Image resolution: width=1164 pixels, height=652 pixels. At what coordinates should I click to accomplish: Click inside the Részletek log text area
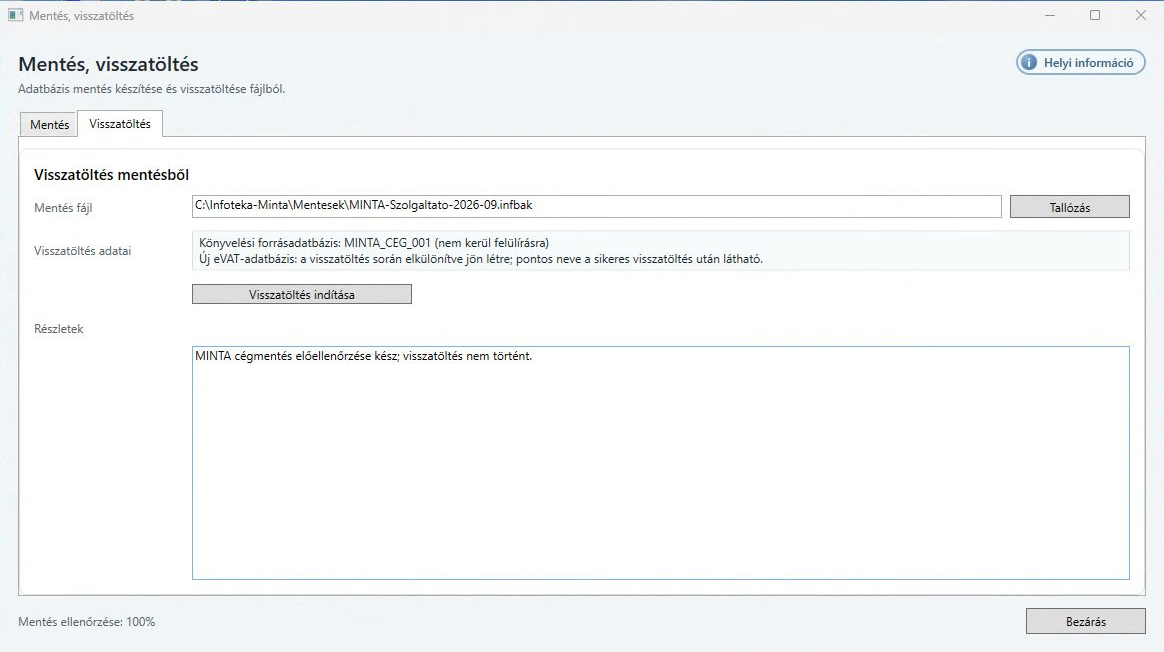point(661,463)
